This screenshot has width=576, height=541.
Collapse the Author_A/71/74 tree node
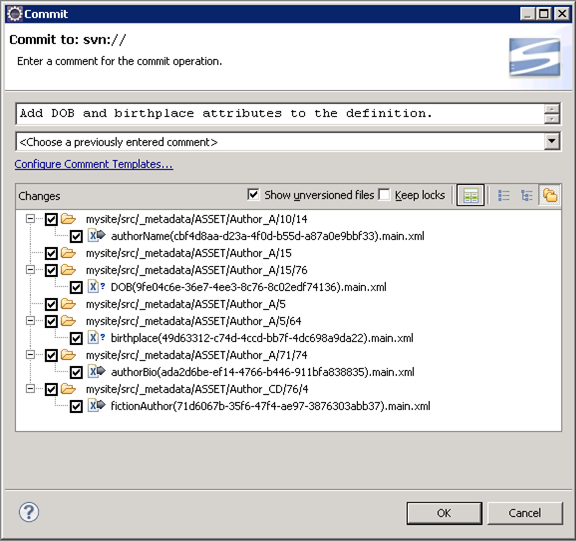tap(30, 355)
